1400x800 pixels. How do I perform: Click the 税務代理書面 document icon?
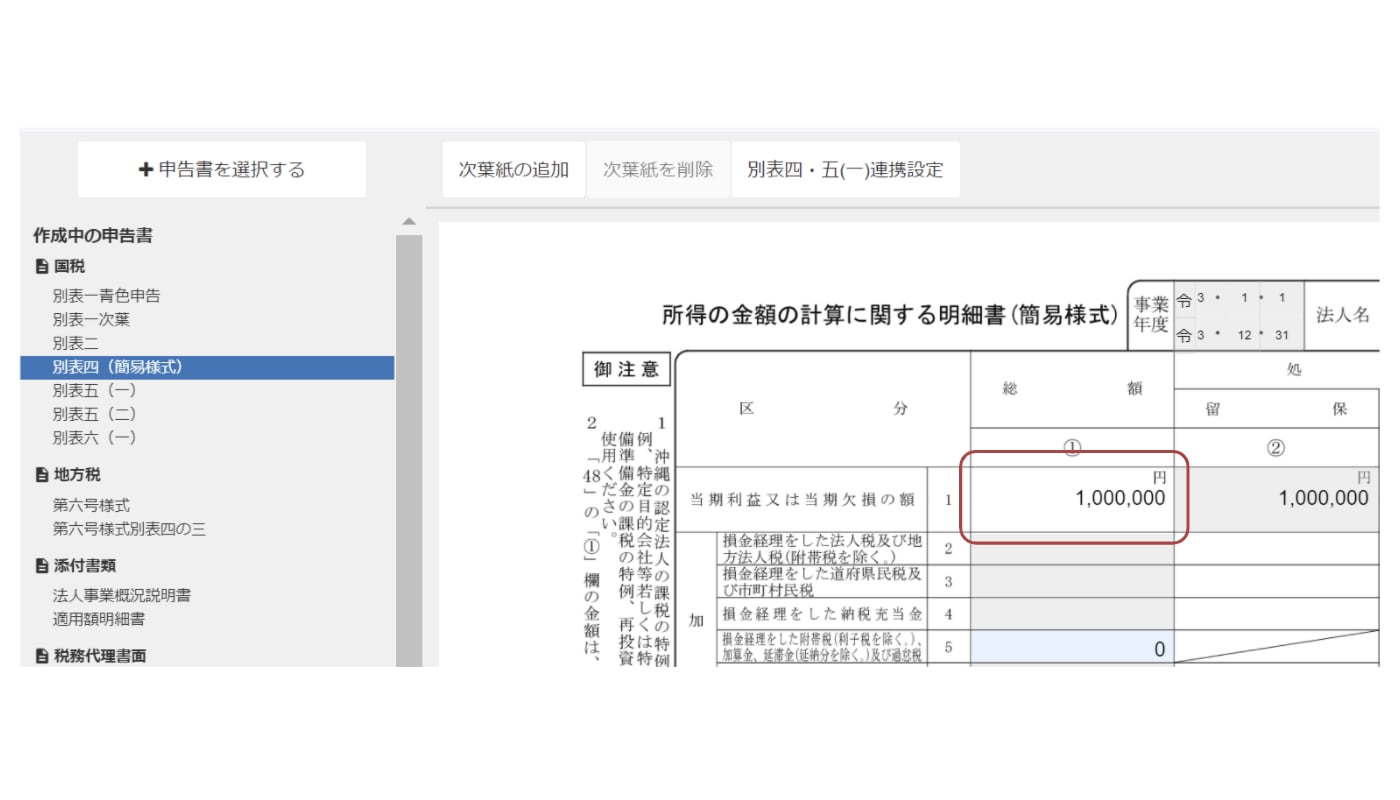coord(41,657)
